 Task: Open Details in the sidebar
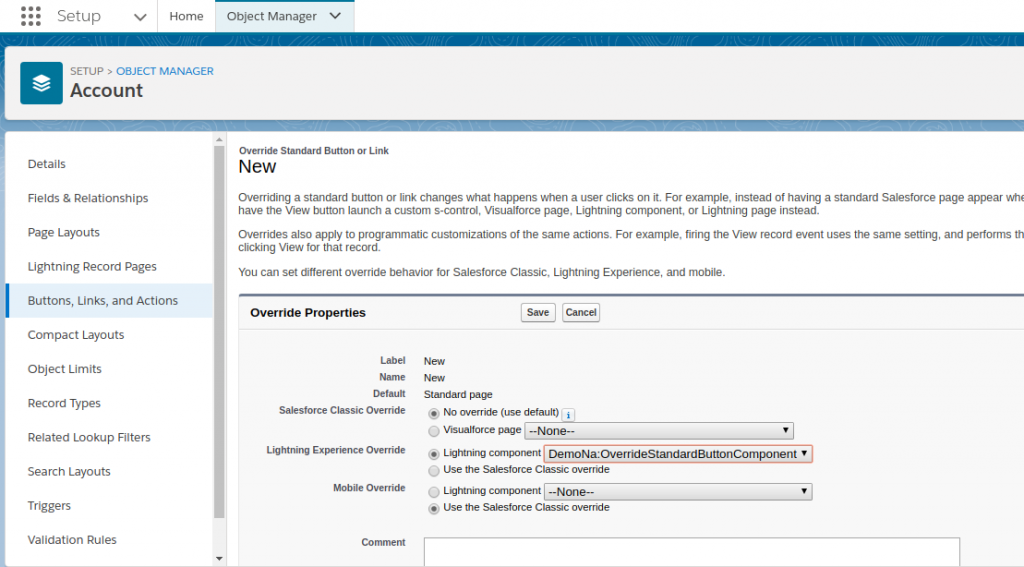click(x=46, y=163)
